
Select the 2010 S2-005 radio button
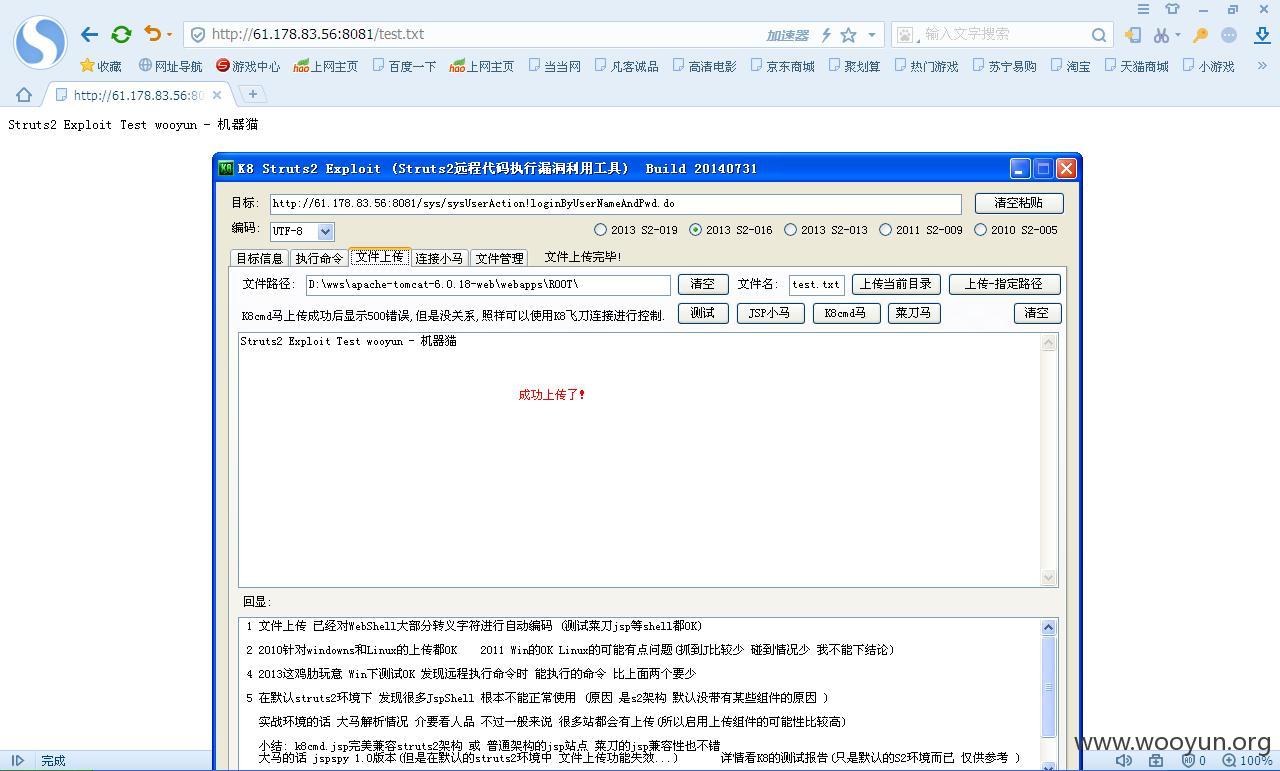[980, 230]
